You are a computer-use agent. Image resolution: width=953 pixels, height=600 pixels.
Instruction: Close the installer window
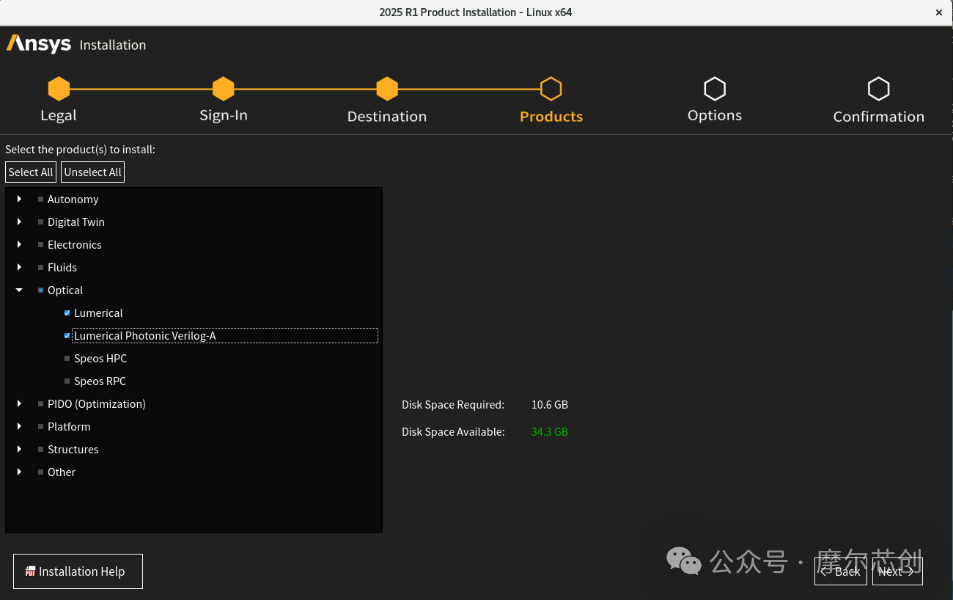[x=938, y=12]
